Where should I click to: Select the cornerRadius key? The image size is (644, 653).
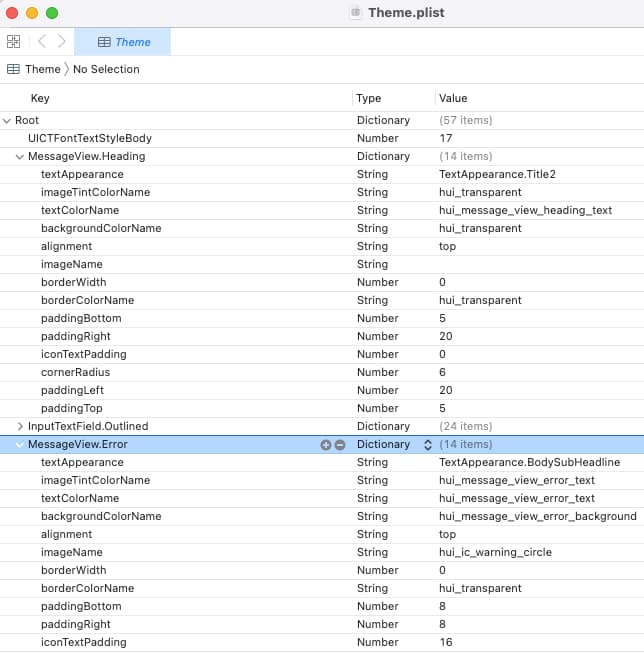tap(75, 372)
